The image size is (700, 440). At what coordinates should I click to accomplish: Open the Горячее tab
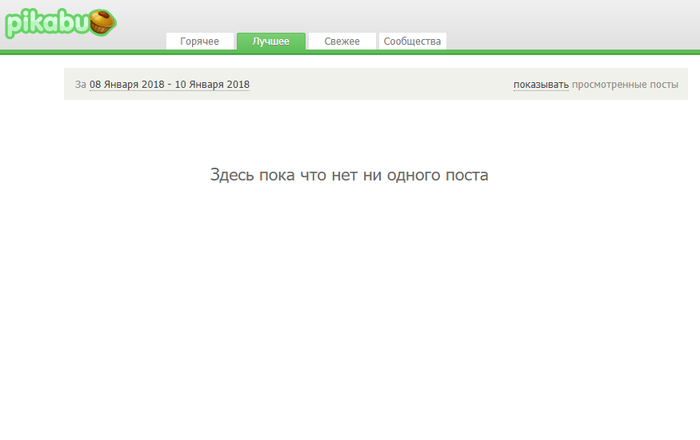pyautogui.click(x=199, y=41)
